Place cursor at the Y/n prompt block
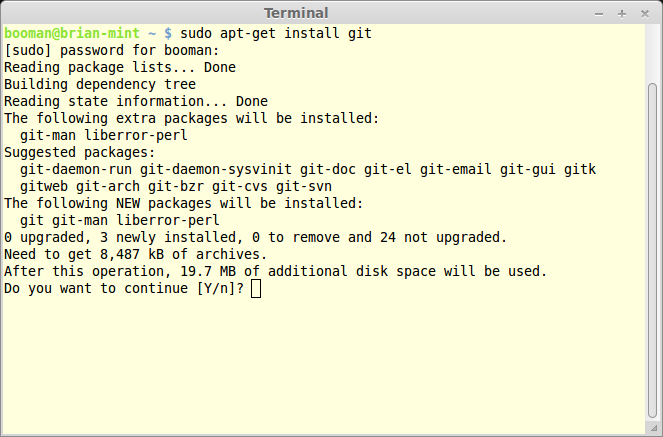 point(256,289)
